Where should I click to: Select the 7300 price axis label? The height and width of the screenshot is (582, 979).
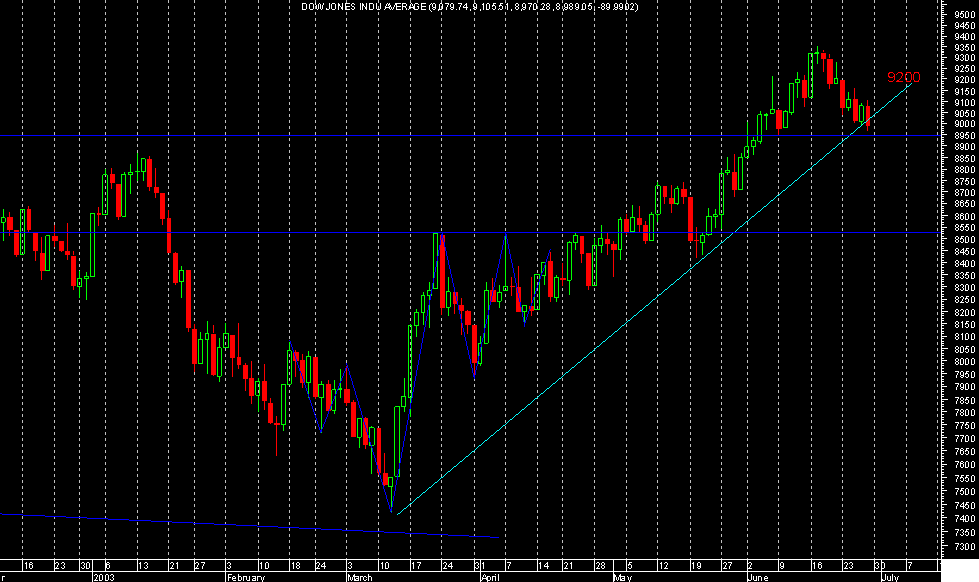pyautogui.click(x=965, y=547)
